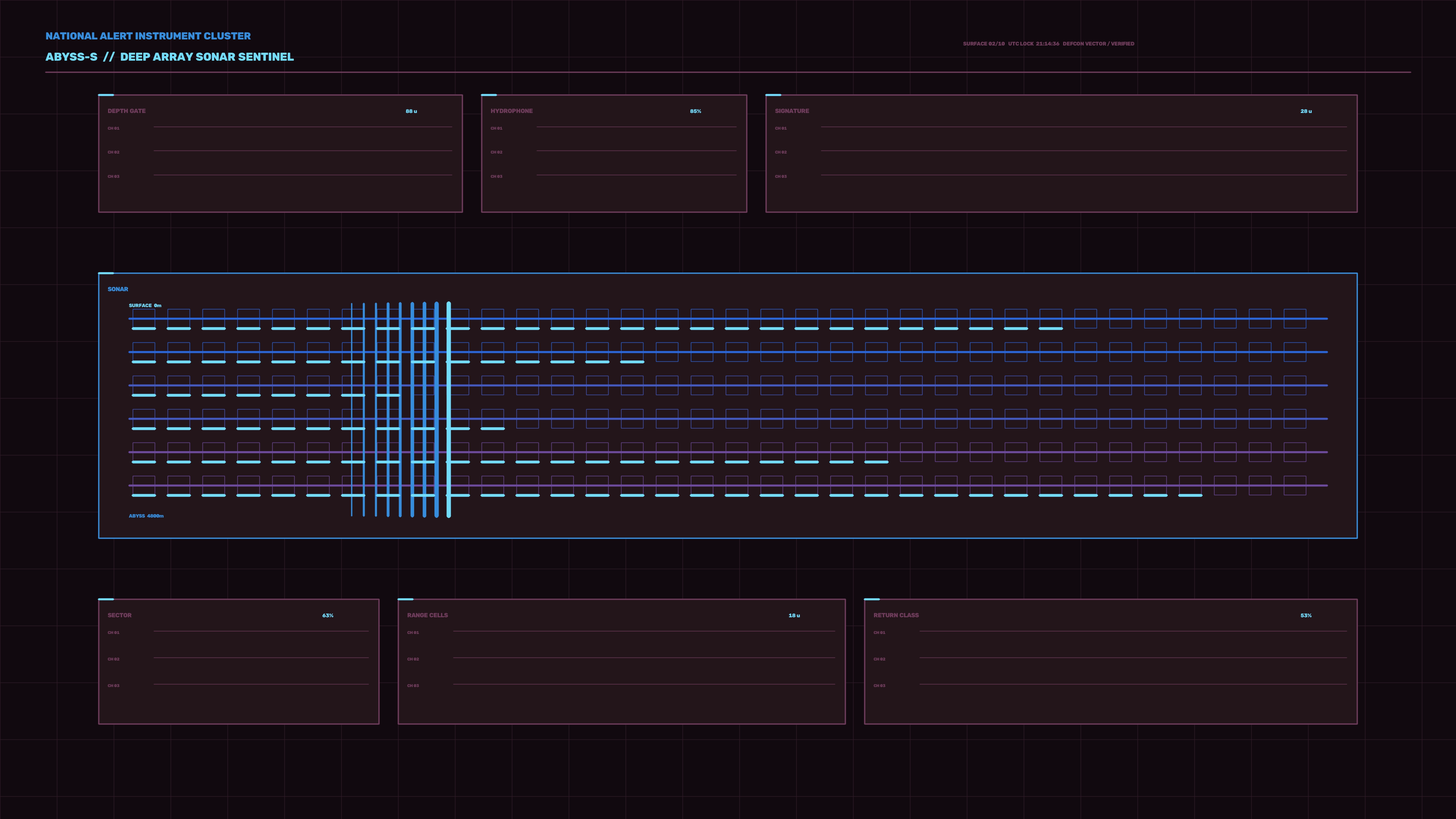
Task: Select the DEPTH GATE panel title
Action: tap(127, 111)
